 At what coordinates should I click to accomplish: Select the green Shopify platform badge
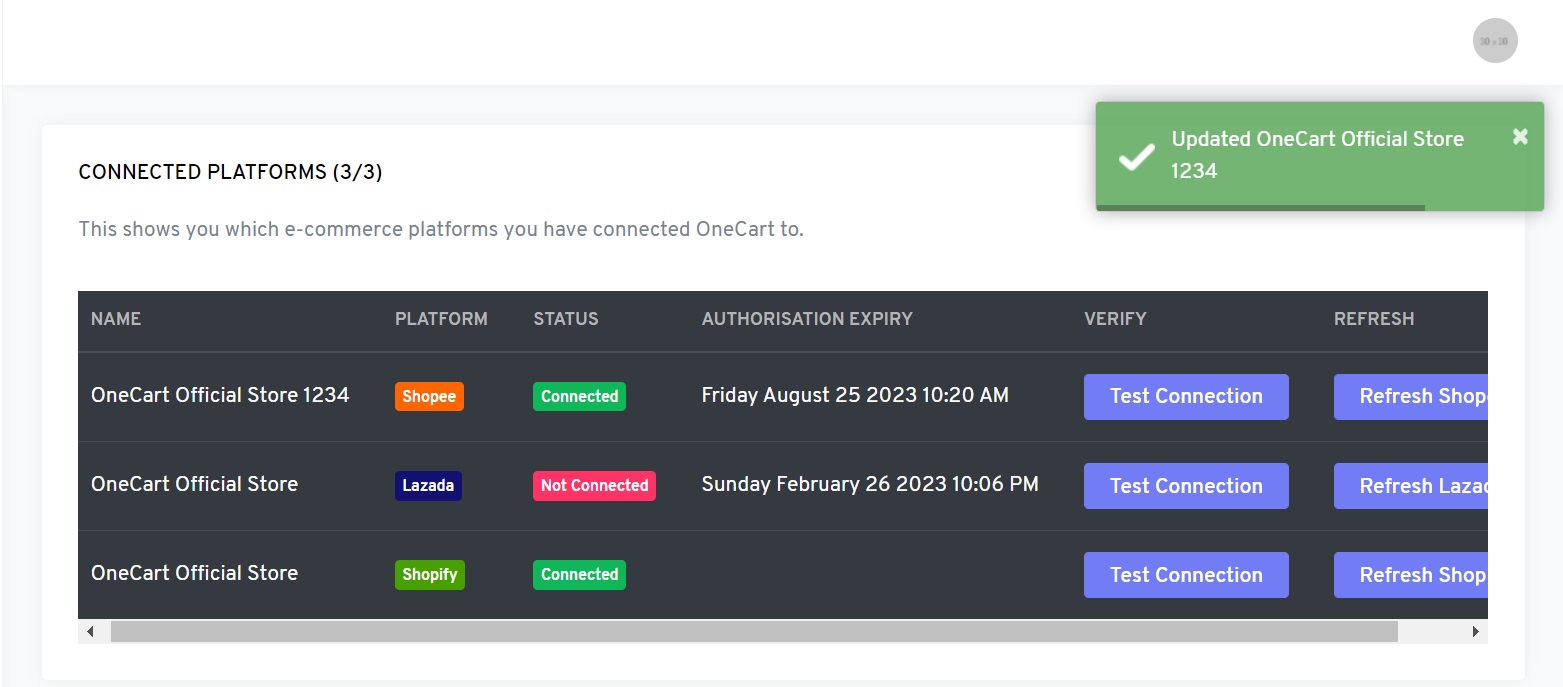coord(429,575)
